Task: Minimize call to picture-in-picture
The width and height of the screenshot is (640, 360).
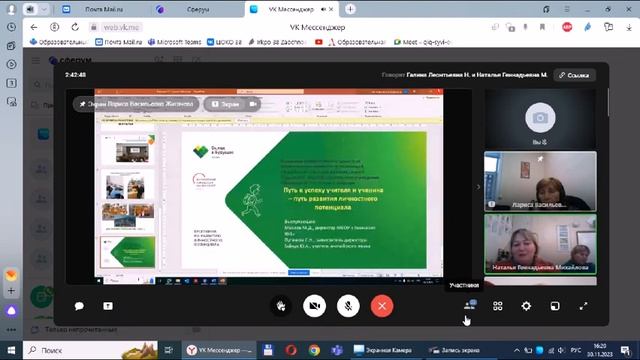Action: pyautogui.click(x=555, y=306)
